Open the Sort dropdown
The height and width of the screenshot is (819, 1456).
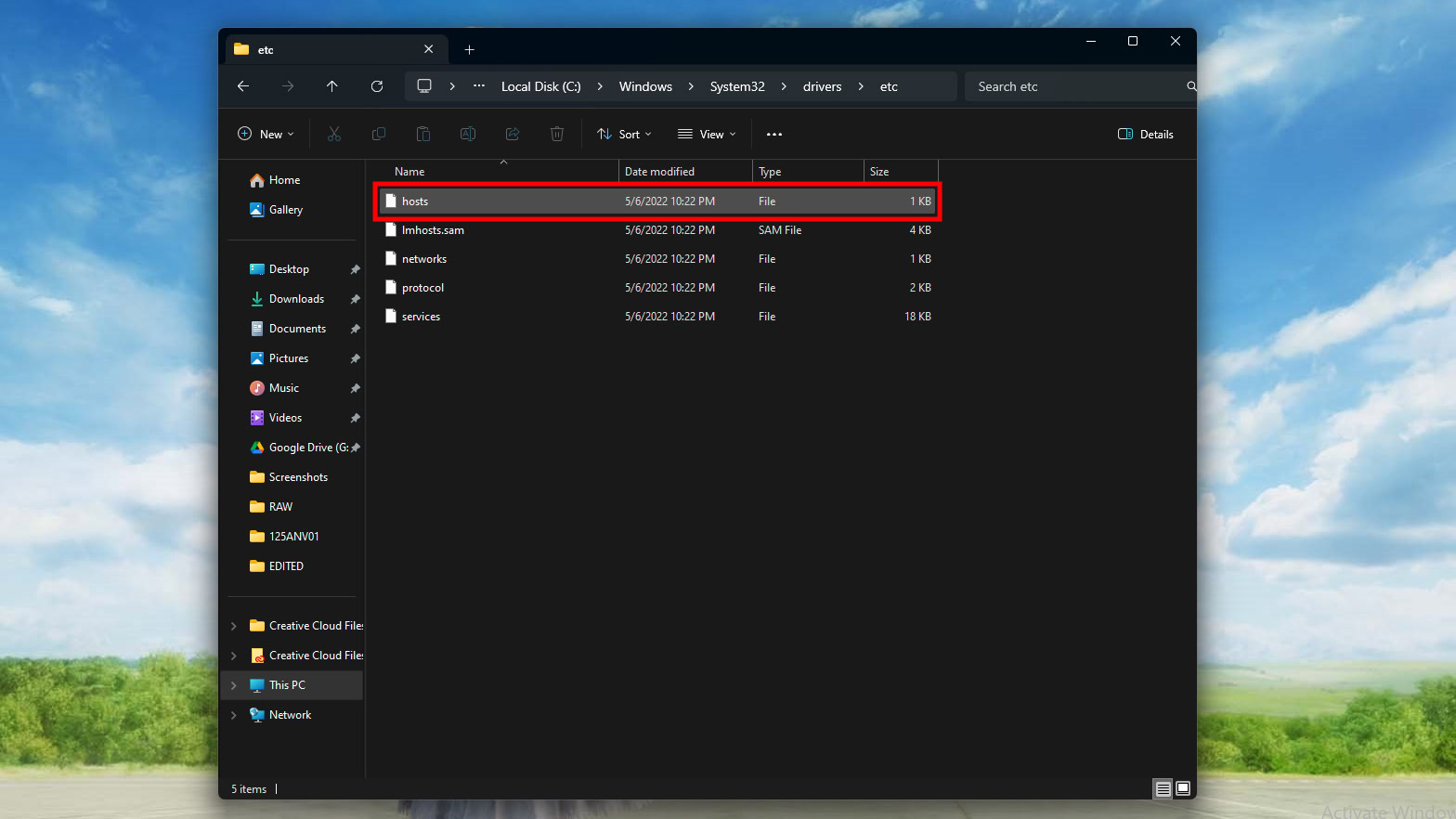coord(624,134)
